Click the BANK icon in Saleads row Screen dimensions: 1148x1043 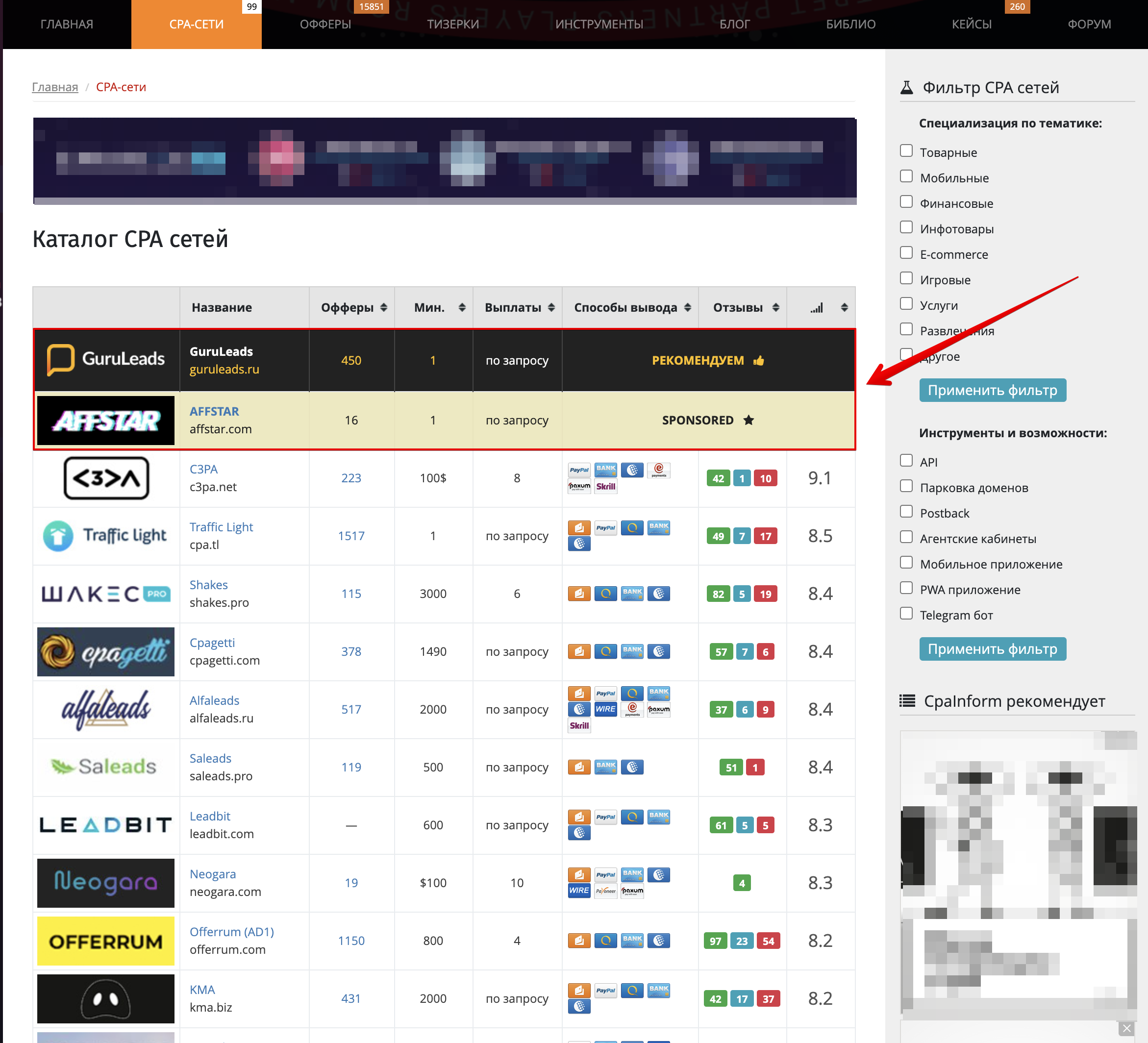[605, 767]
